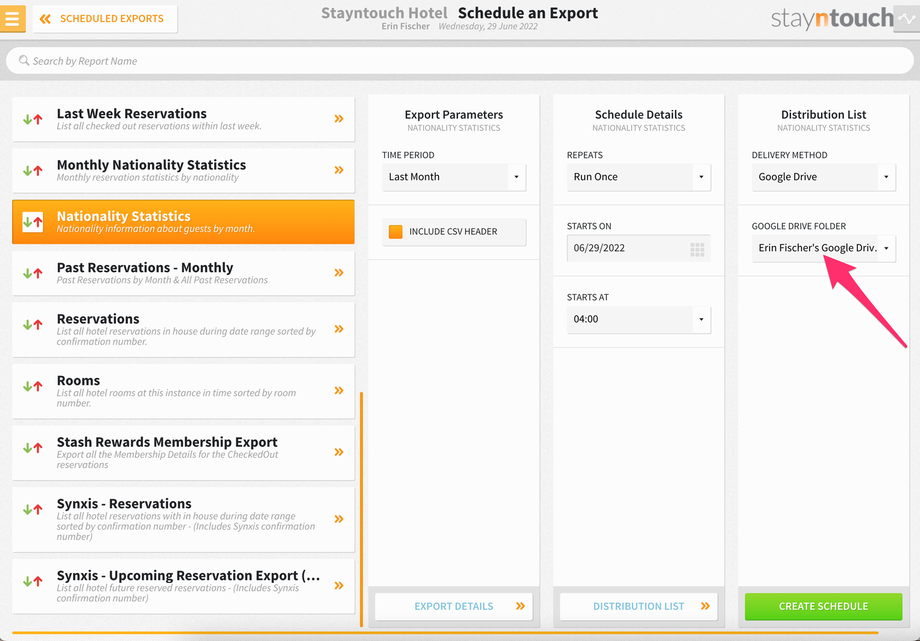Open chevron arrow on Rooms row
Screen dimensions: 920x641
(x=339, y=390)
